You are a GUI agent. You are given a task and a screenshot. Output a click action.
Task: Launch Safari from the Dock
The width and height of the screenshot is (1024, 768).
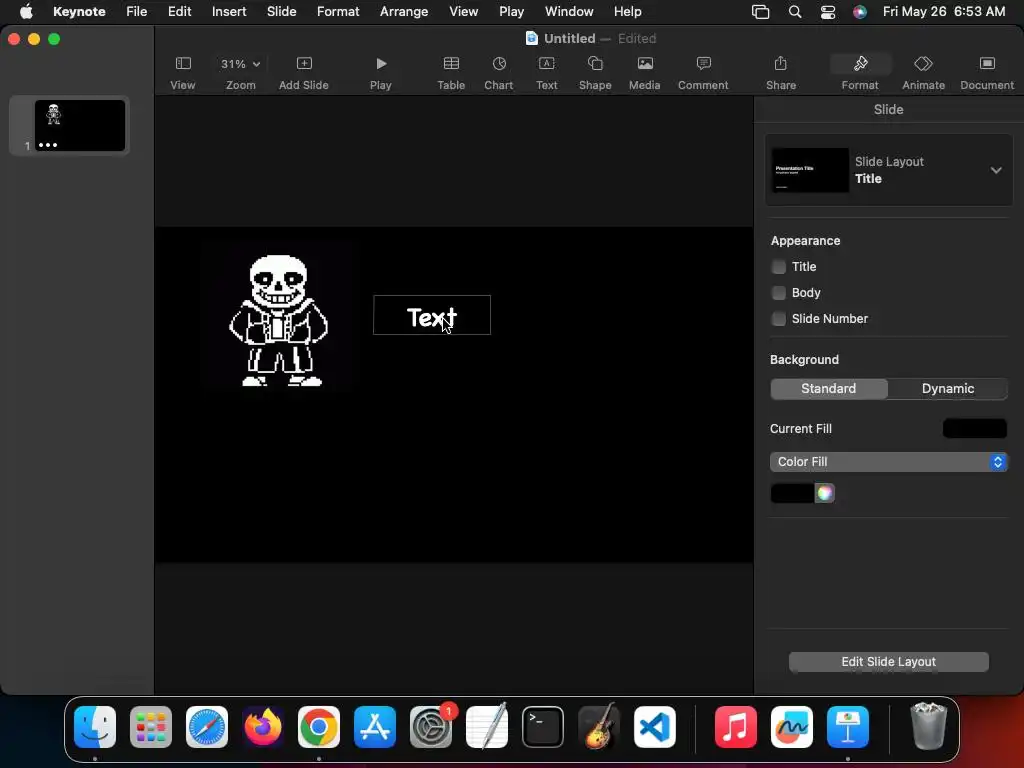[207, 727]
